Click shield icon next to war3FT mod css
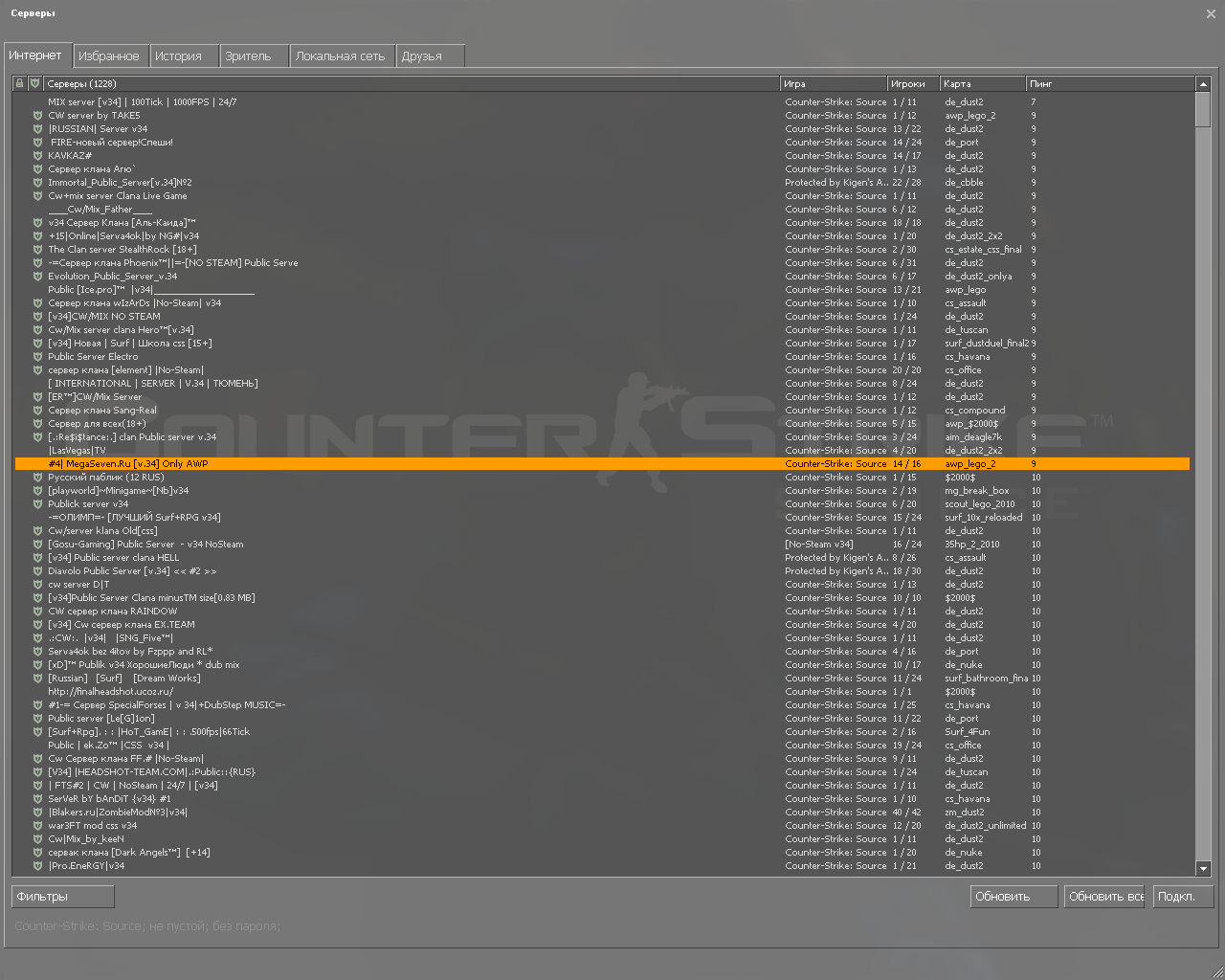1225x980 pixels. tap(37, 826)
